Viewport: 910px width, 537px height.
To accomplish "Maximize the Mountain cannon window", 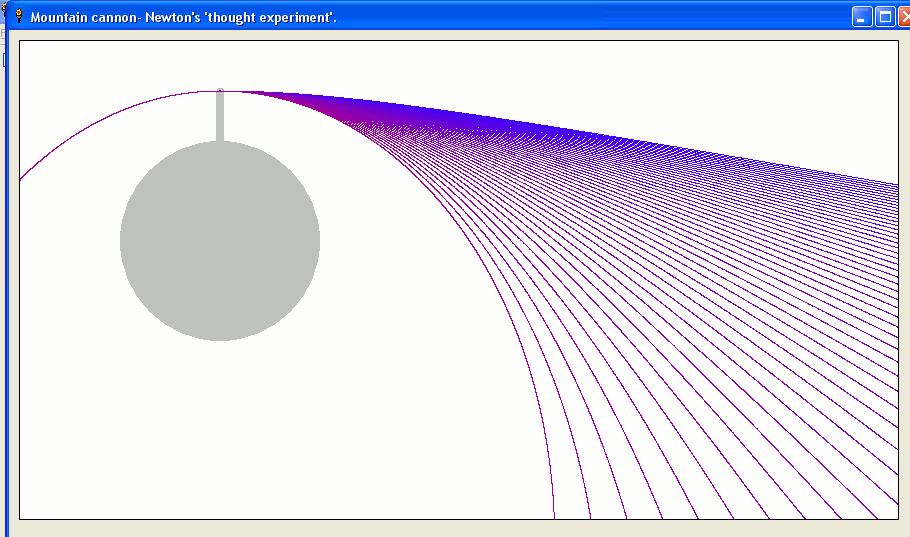I will pyautogui.click(x=885, y=17).
